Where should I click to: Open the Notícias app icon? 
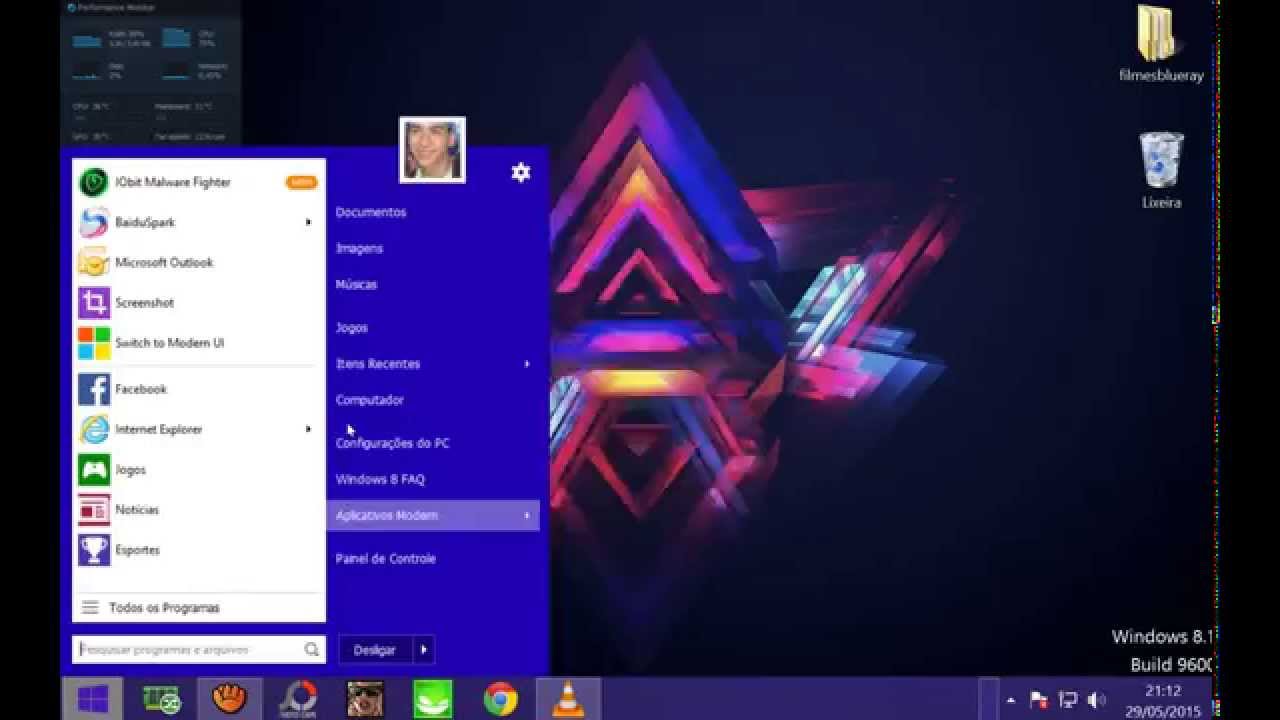point(94,509)
